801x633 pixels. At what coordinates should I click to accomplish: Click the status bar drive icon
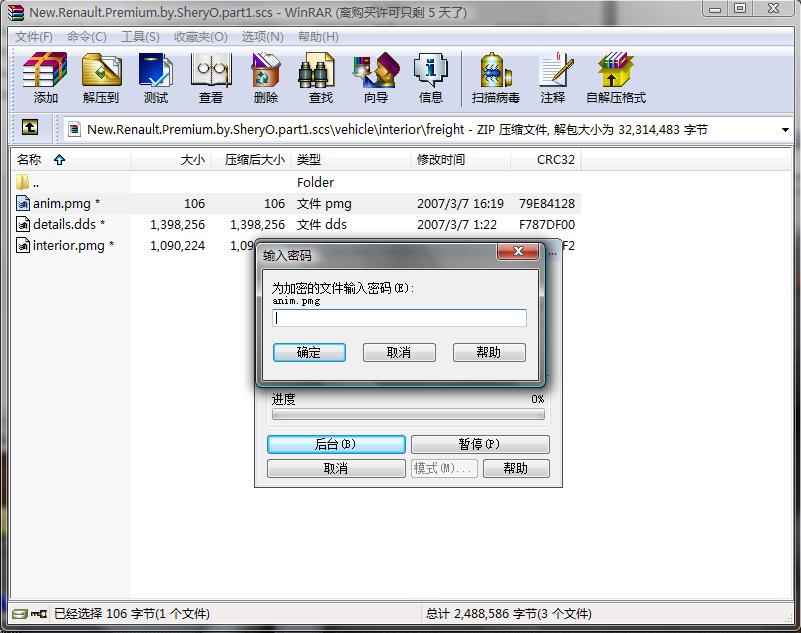[x=20, y=614]
